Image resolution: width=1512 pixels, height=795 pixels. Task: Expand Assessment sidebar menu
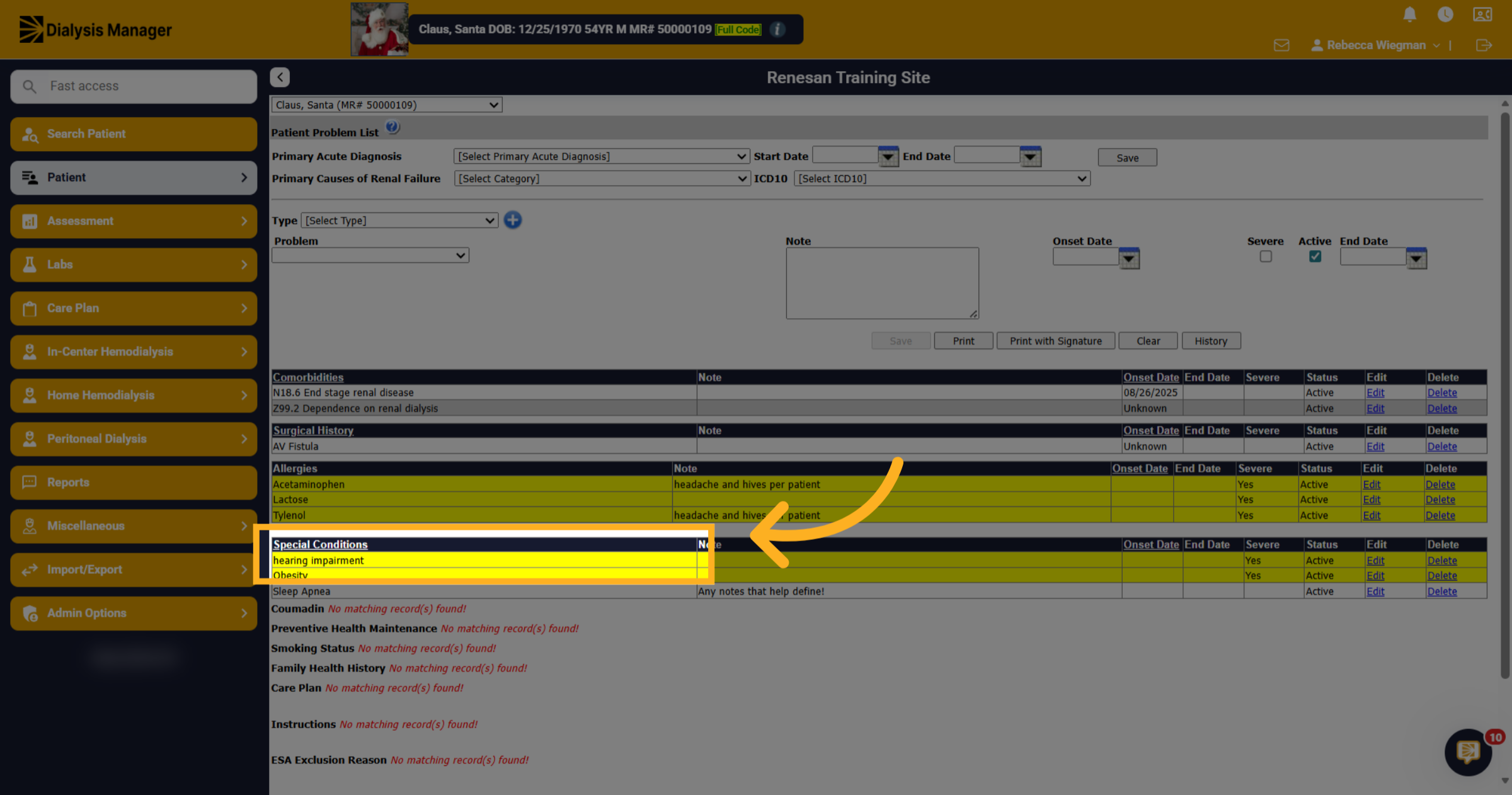tap(134, 221)
